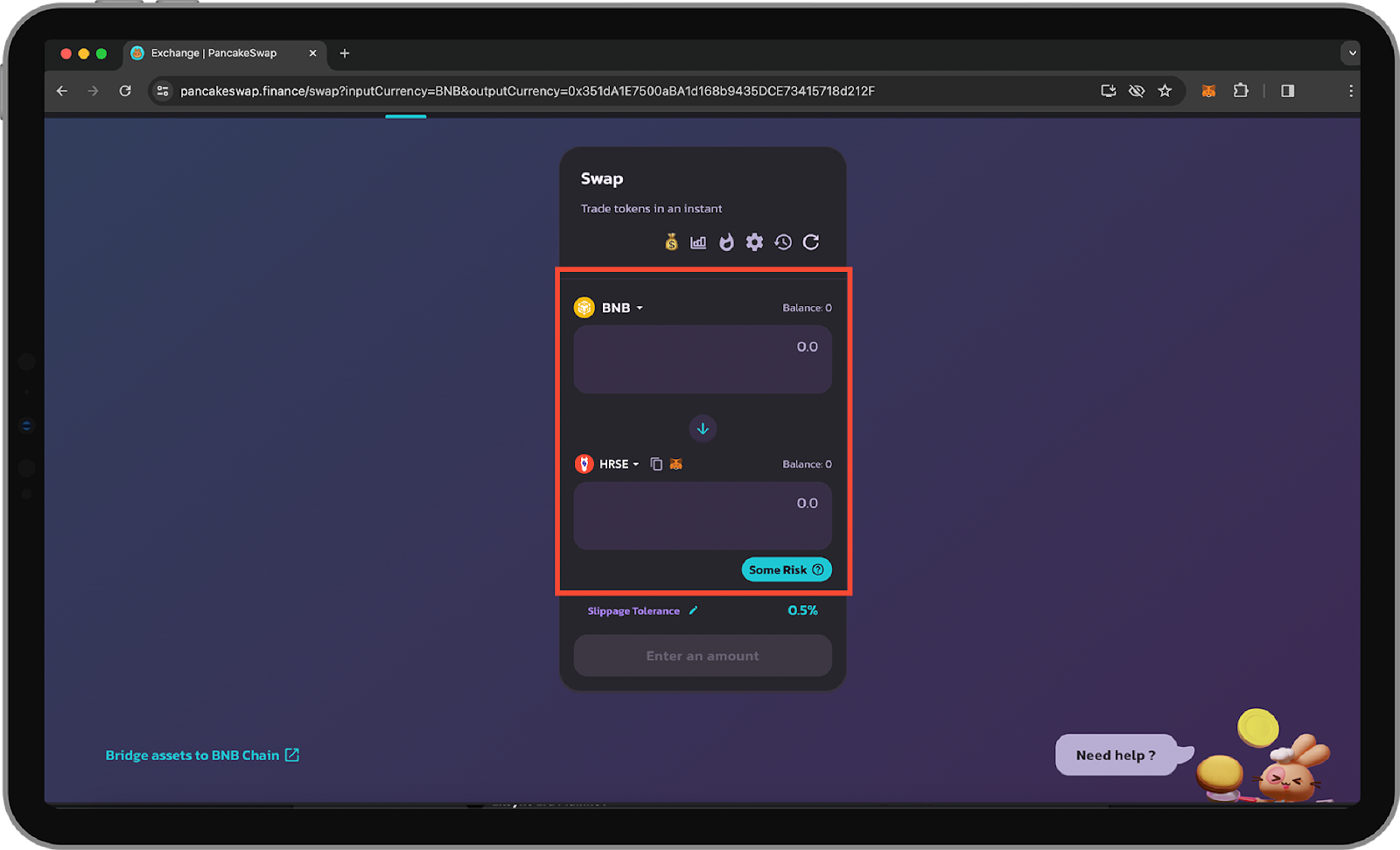Click the BNB Balance: 0 text
Image resolution: width=1400 pixels, height=850 pixels.
click(807, 308)
